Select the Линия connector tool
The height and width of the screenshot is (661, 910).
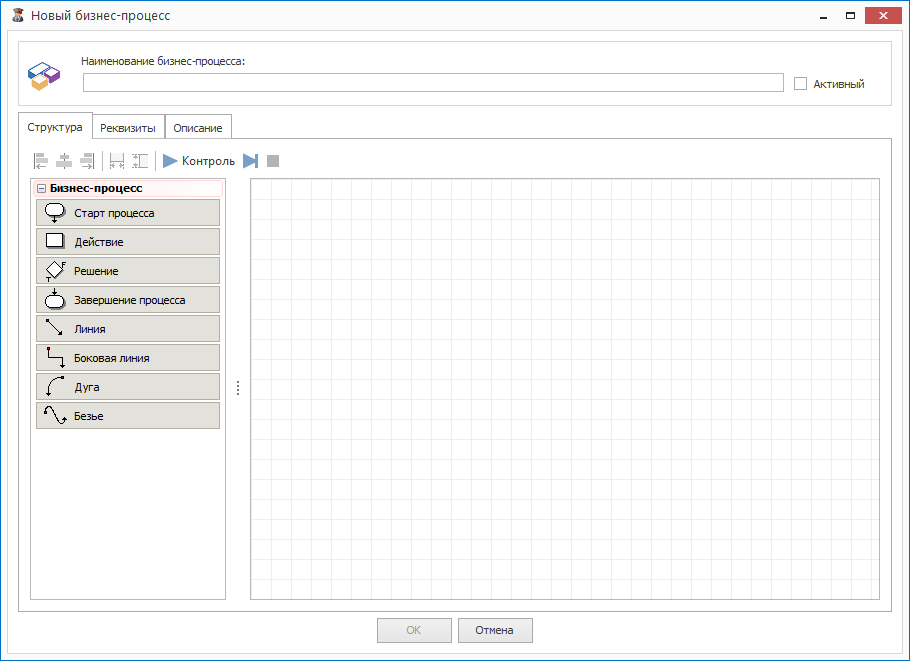pos(128,328)
